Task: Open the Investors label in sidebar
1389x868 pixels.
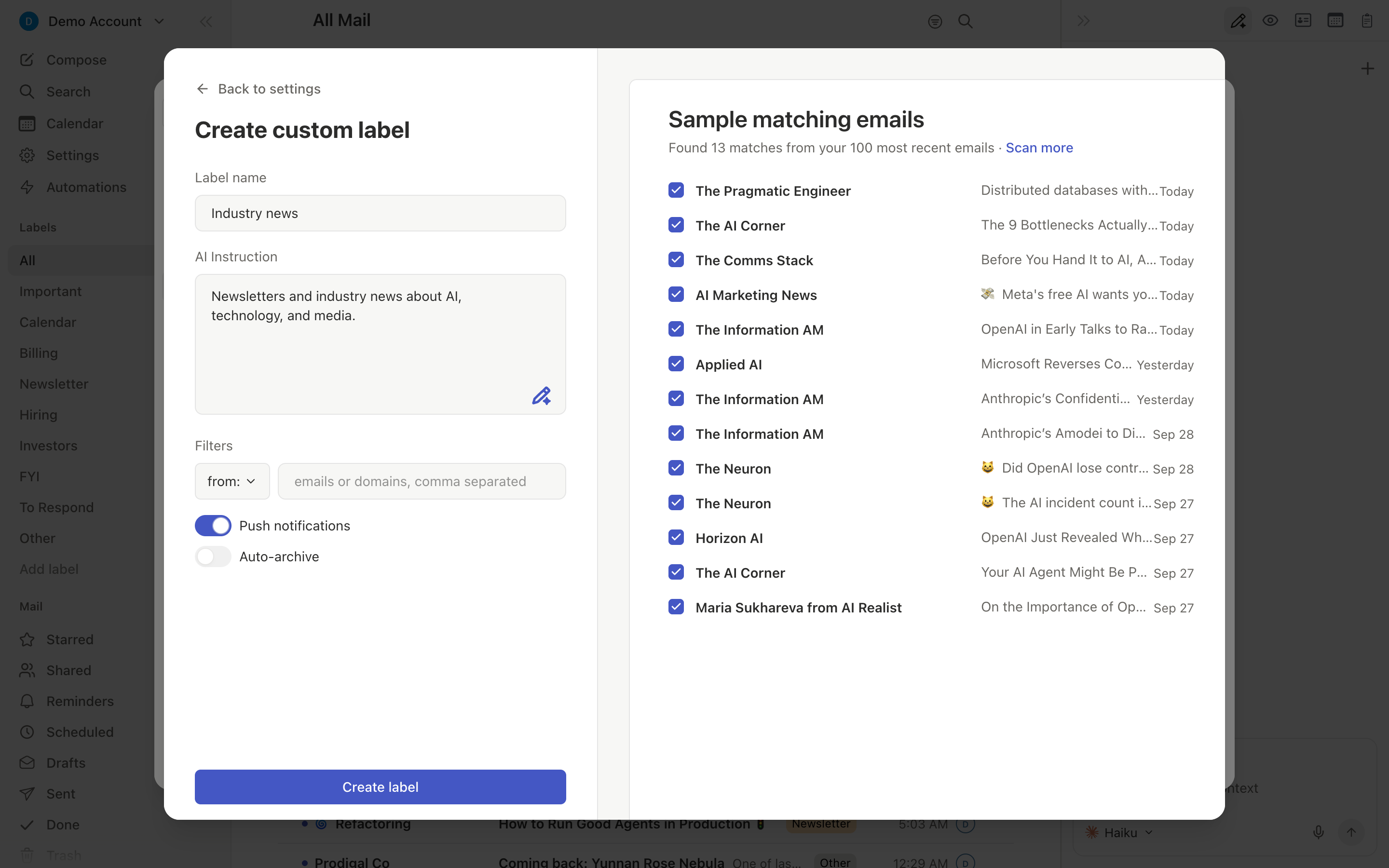Action: point(48,446)
